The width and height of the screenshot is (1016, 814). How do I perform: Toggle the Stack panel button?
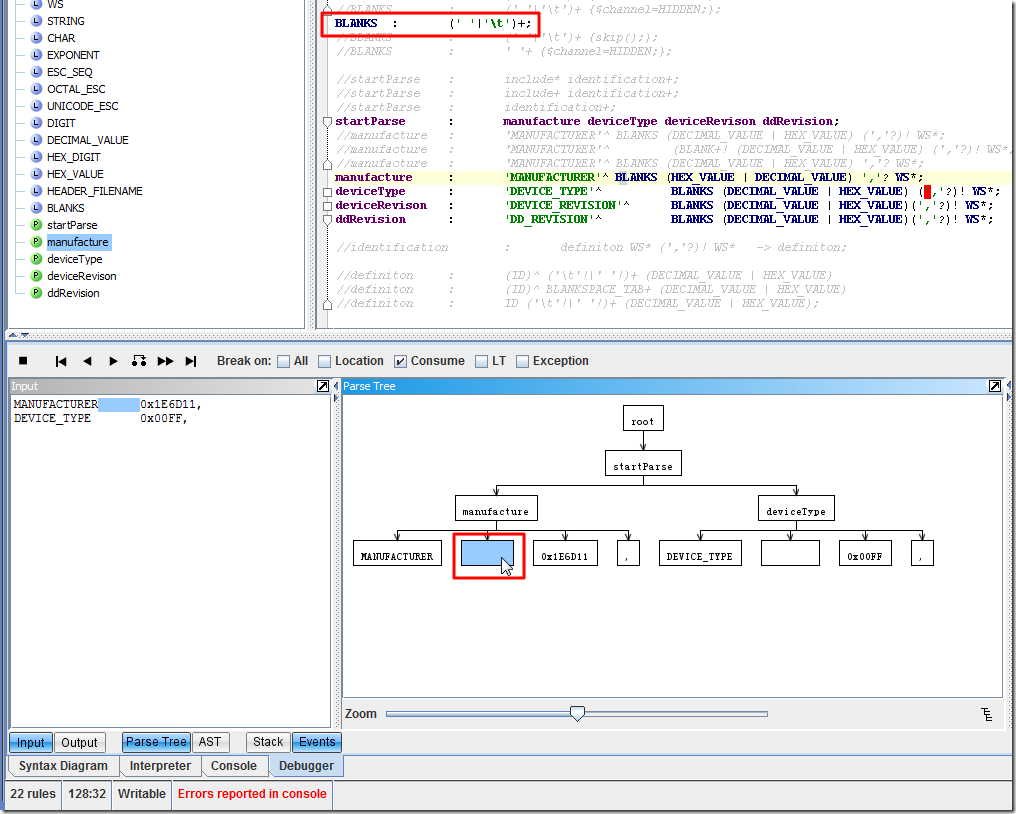pyautogui.click(x=268, y=742)
